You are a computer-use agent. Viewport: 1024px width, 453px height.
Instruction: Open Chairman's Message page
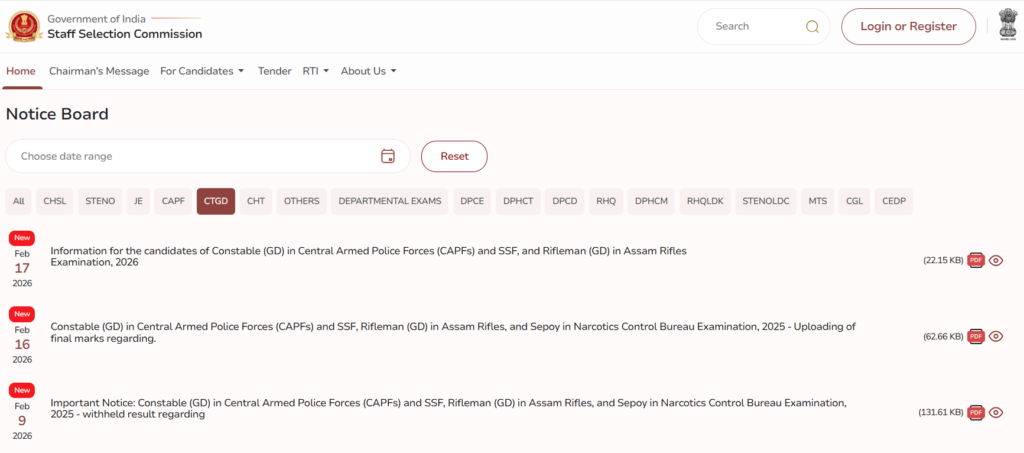(x=99, y=71)
